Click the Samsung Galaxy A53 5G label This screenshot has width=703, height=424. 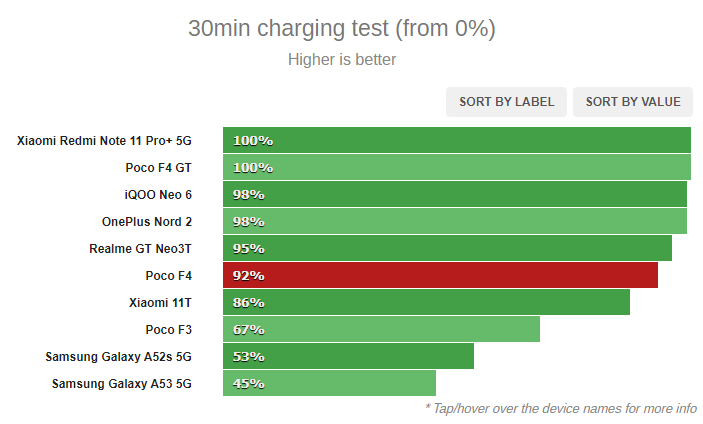pos(122,384)
